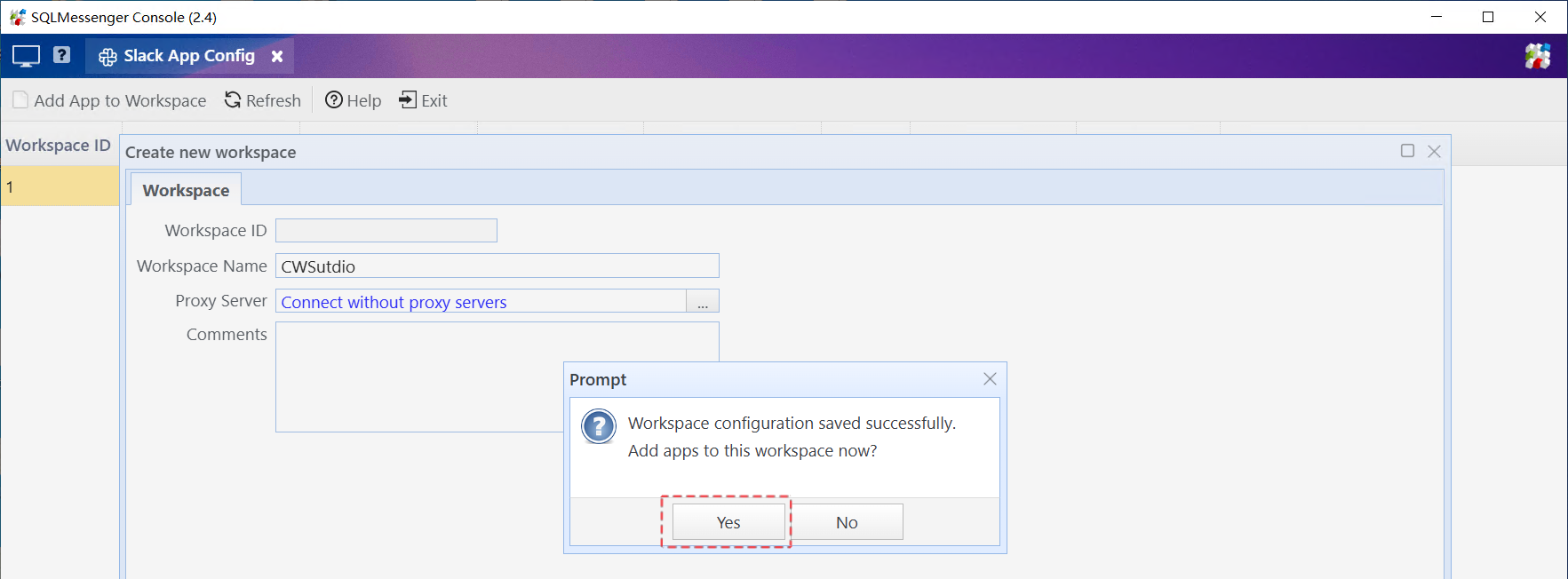
Task: Click the Workspace ID input field
Action: 386,230
